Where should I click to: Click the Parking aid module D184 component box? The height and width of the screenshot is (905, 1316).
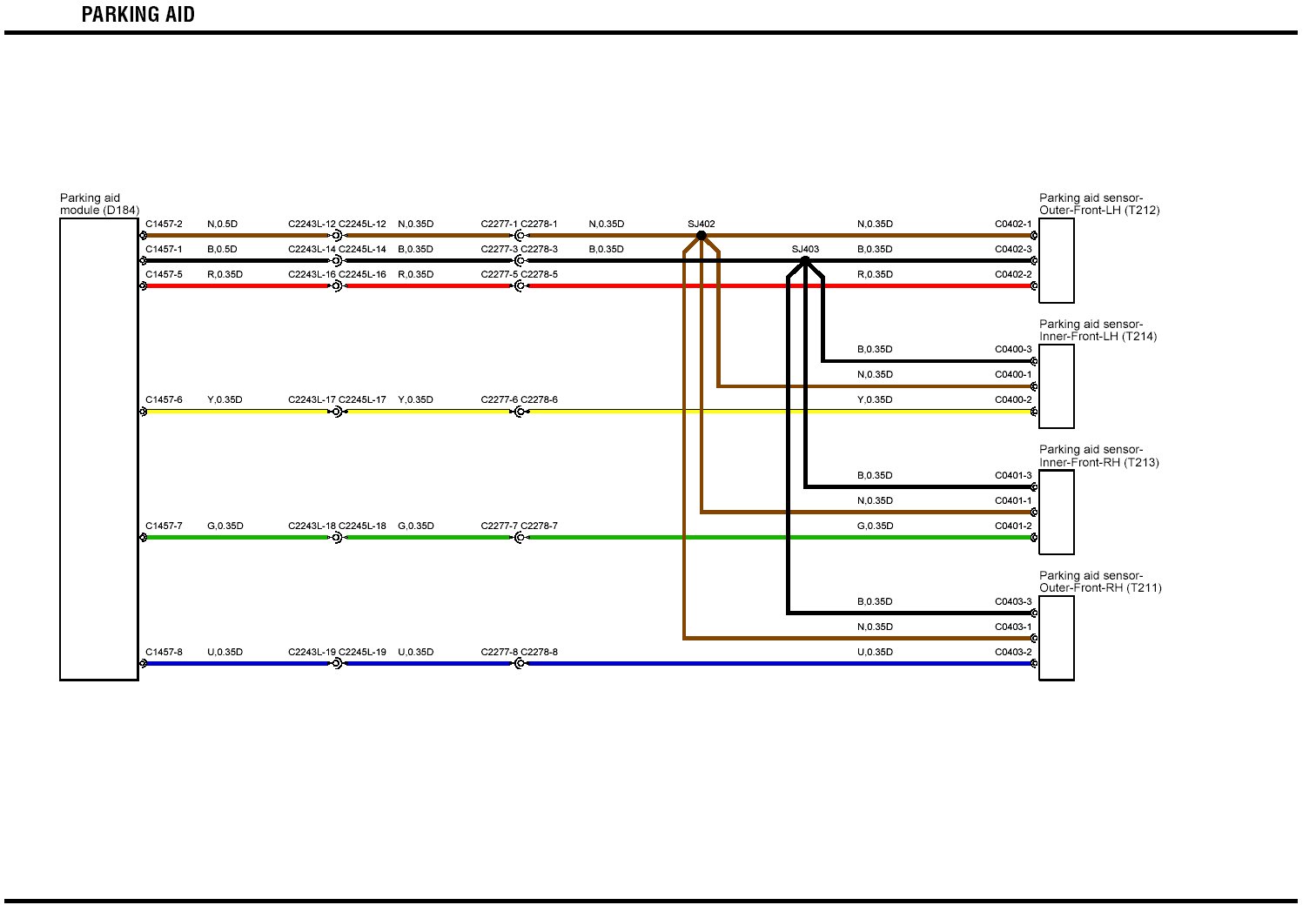pyautogui.click(x=99, y=449)
